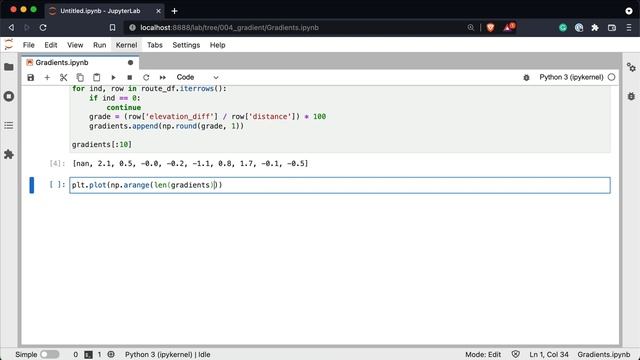This screenshot has height=360, width=640.
Task: Restart kernel and run all cells
Action: pyautogui.click(x=162, y=78)
